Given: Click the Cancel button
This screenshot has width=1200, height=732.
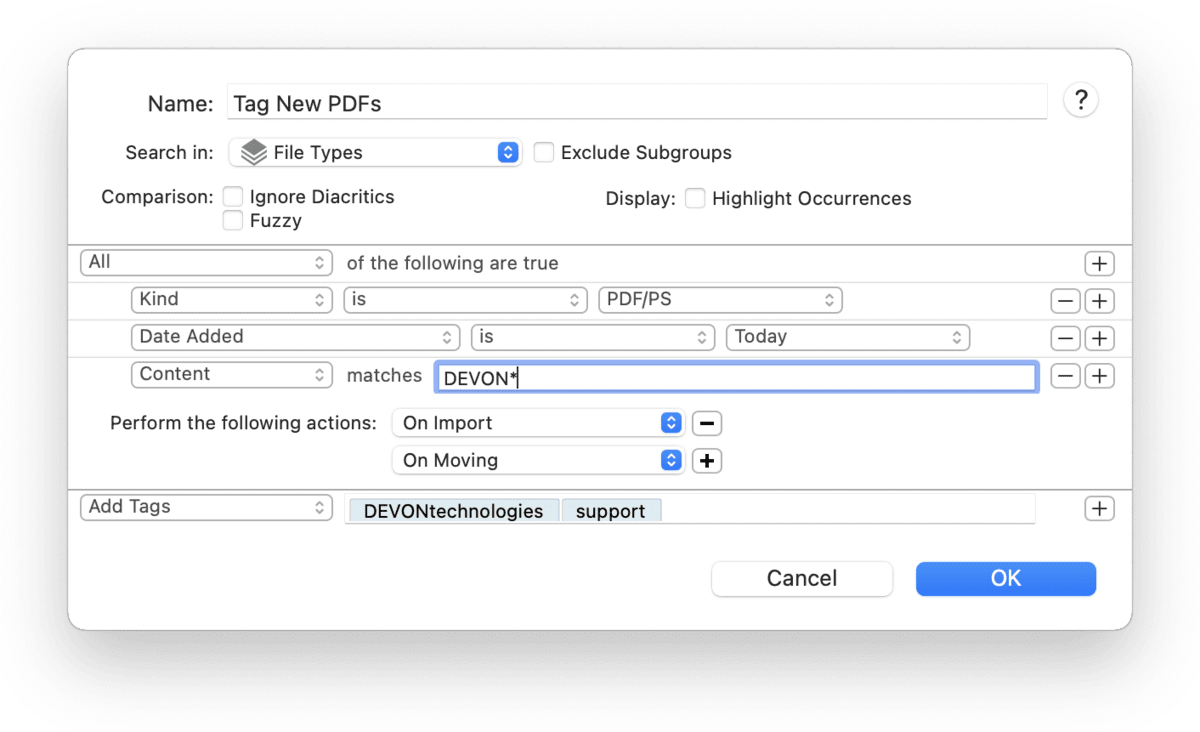Looking at the screenshot, I should [x=801, y=578].
